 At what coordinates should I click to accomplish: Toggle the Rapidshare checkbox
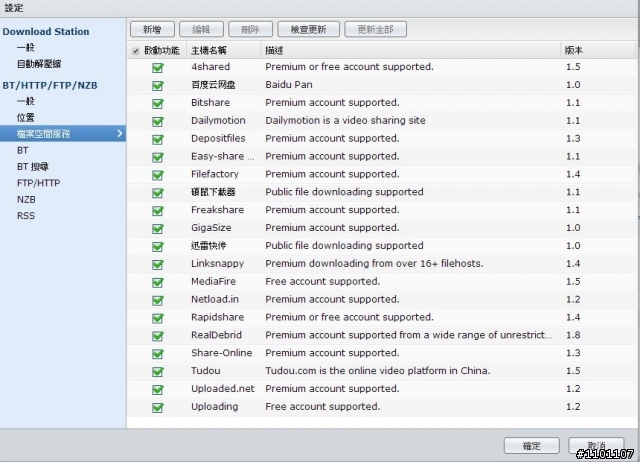pos(158,318)
